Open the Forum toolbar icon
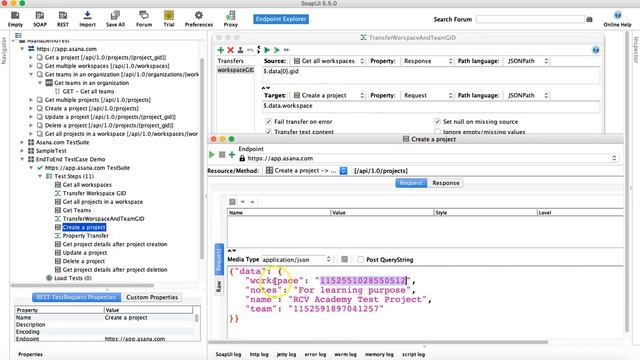 pyautogui.click(x=144, y=19)
